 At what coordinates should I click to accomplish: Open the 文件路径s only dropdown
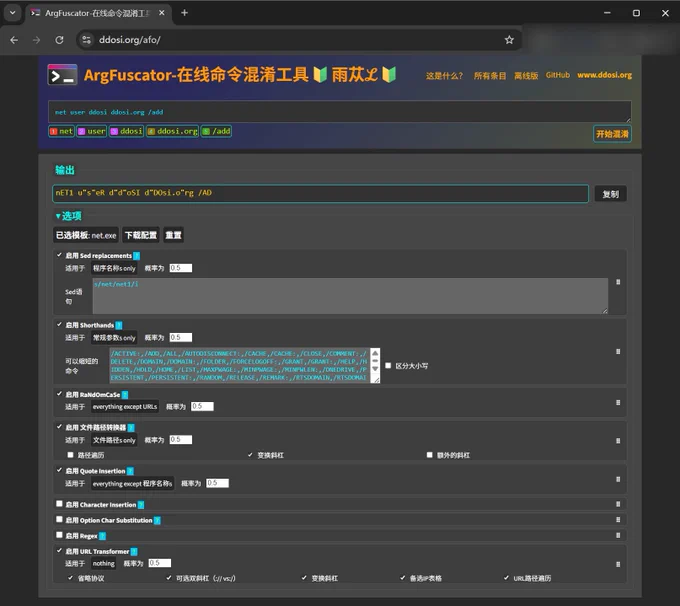[x=114, y=440]
